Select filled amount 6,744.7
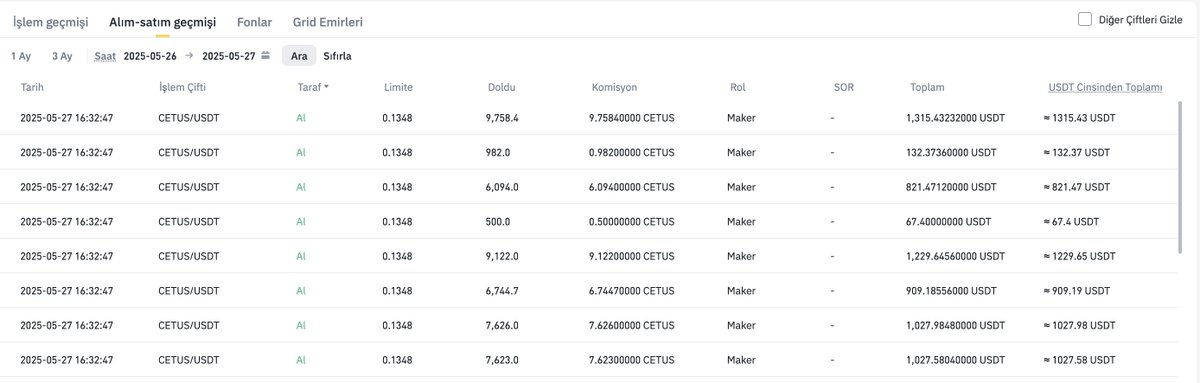 (502, 290)
